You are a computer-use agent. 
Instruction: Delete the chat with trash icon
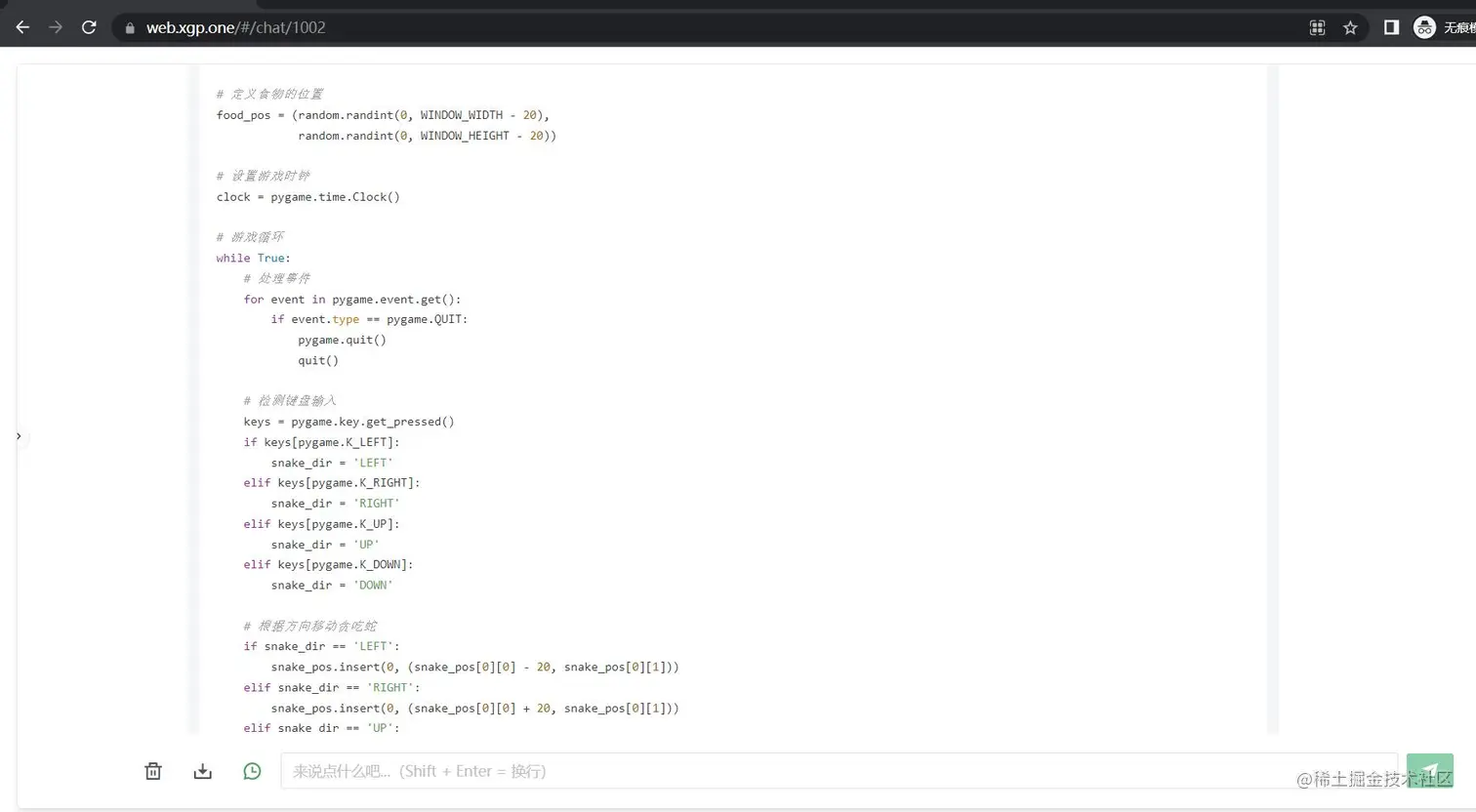(x=153, y=771)
